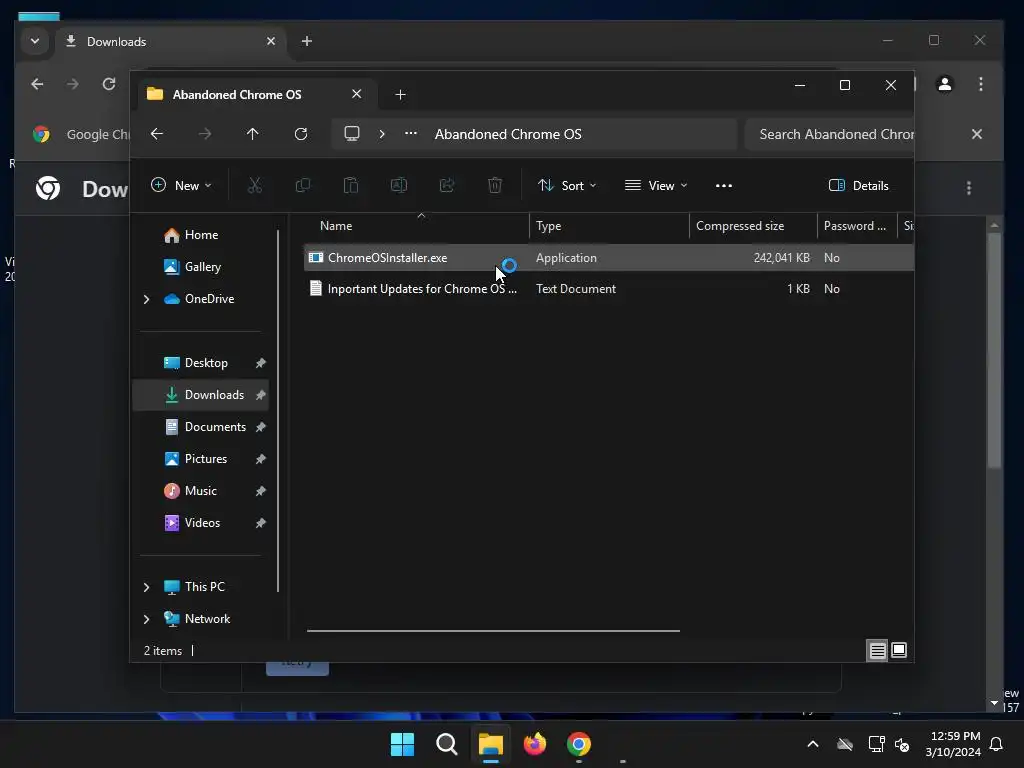Viewport: 1024px width, 768px height.
Task: Switch to large thumbnails view icon
Action: [x=899, y=650]
